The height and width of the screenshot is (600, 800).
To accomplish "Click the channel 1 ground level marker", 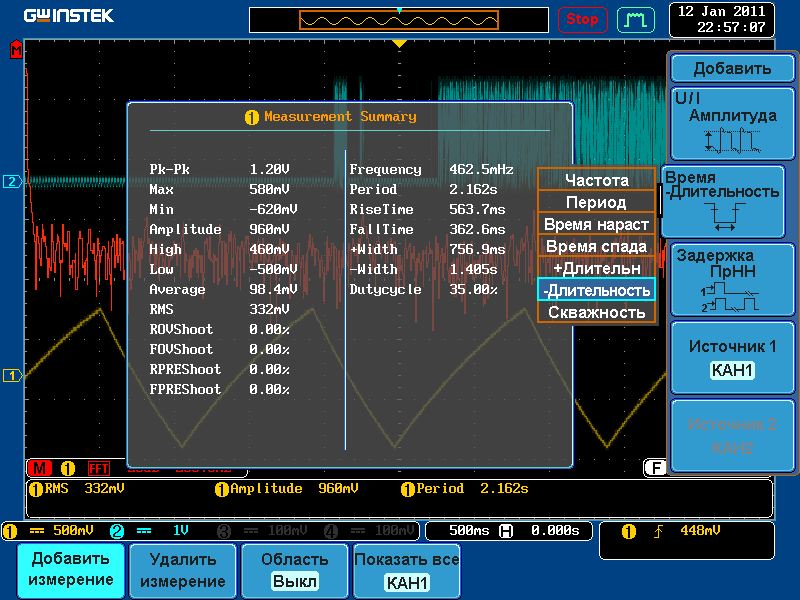I will [12, 375].
